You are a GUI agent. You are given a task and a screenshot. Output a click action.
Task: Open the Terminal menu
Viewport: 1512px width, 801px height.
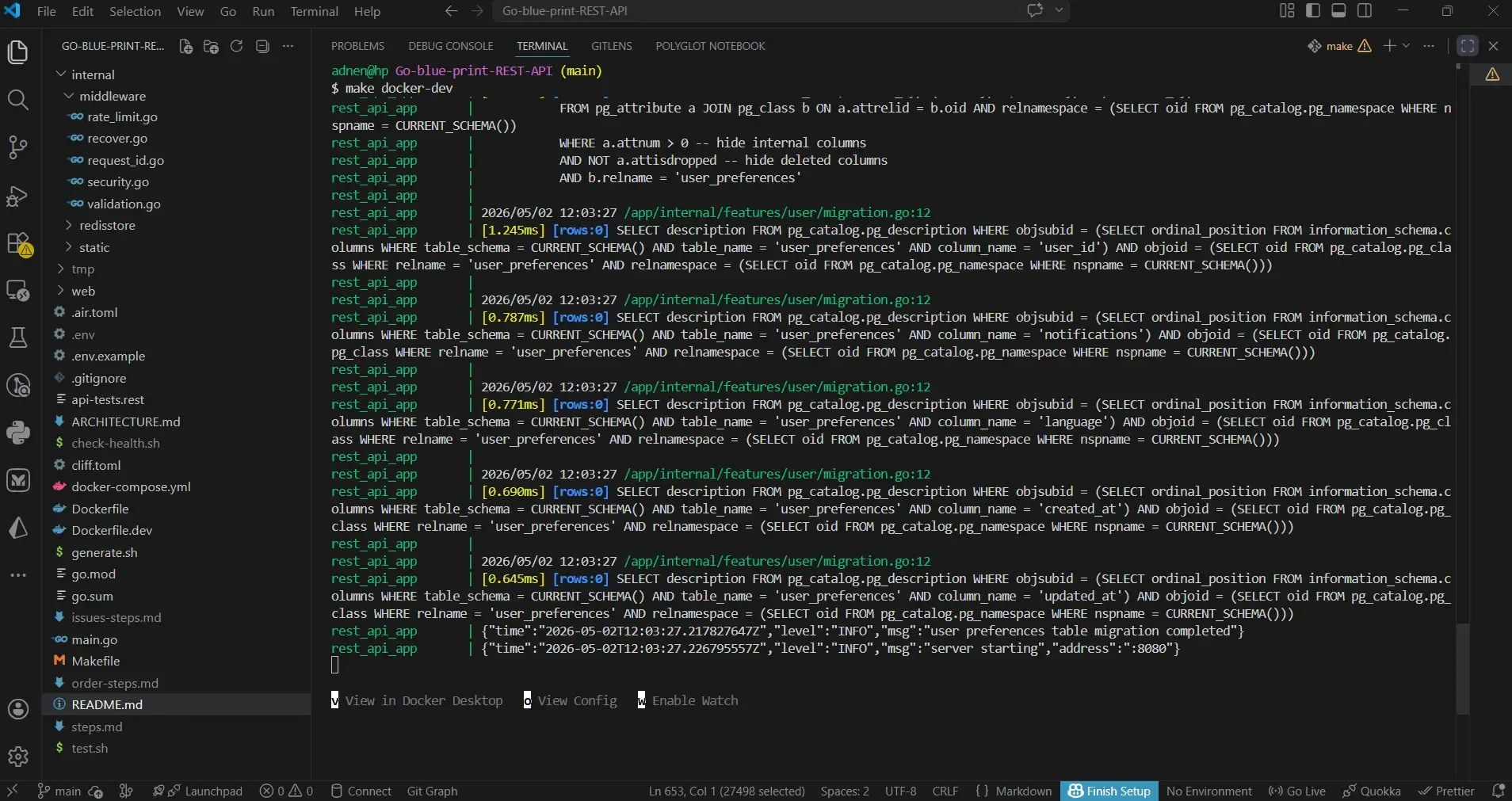[314, 11]
